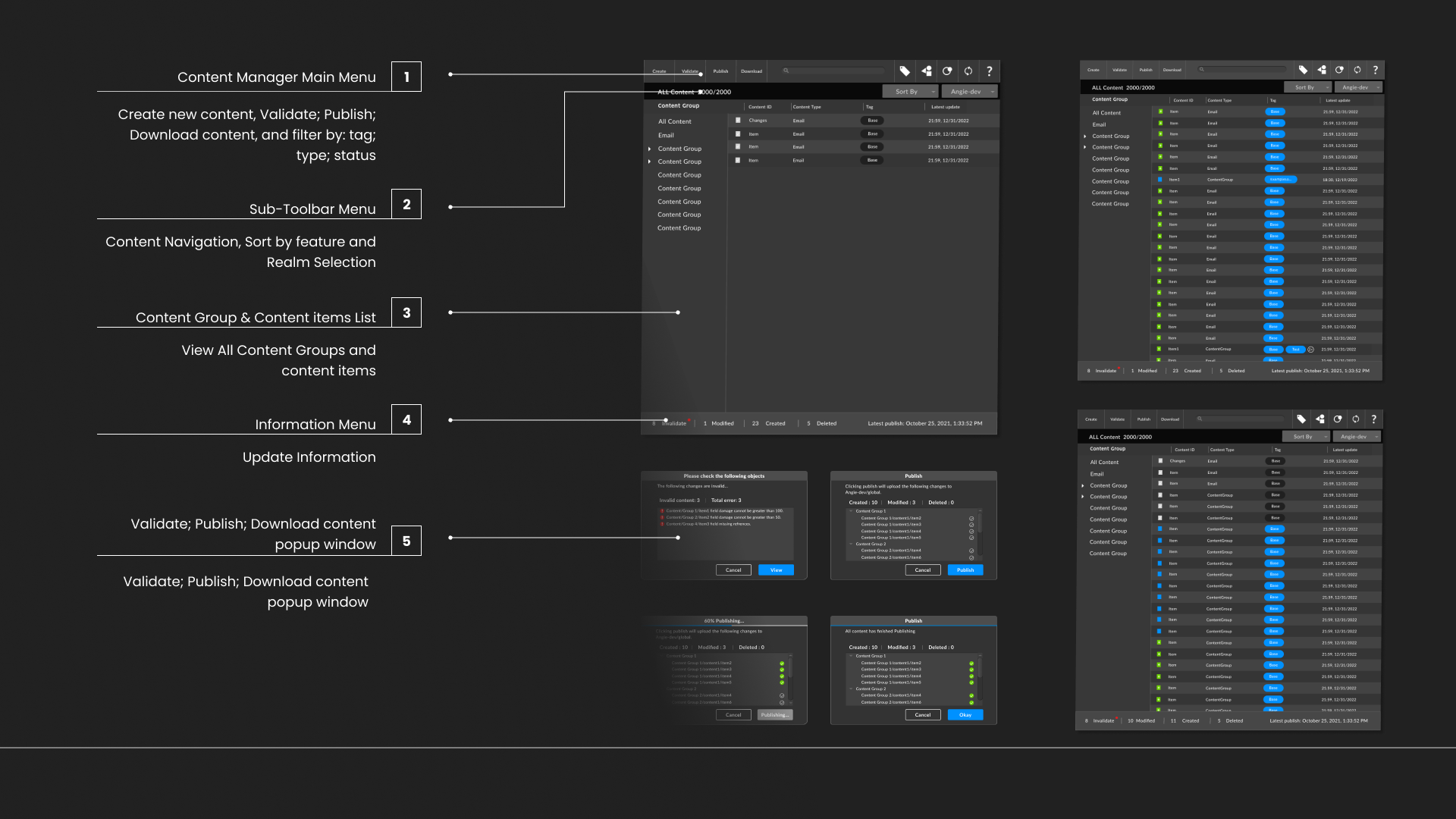Toggle the 'Changes' row checkbox in bottom-right window
This screenshot has height=819, width=1456.
[x=1160, y=461]
